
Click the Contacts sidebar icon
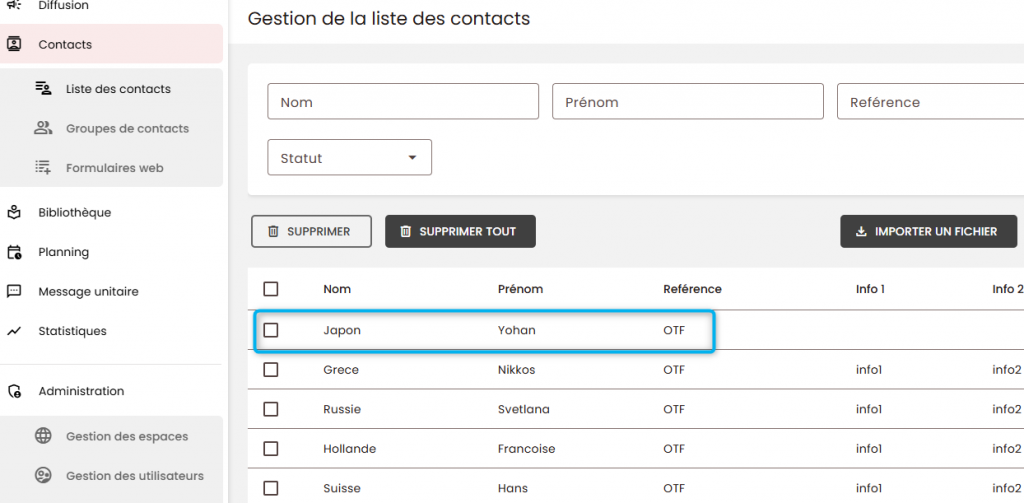(x=14, y=44)
